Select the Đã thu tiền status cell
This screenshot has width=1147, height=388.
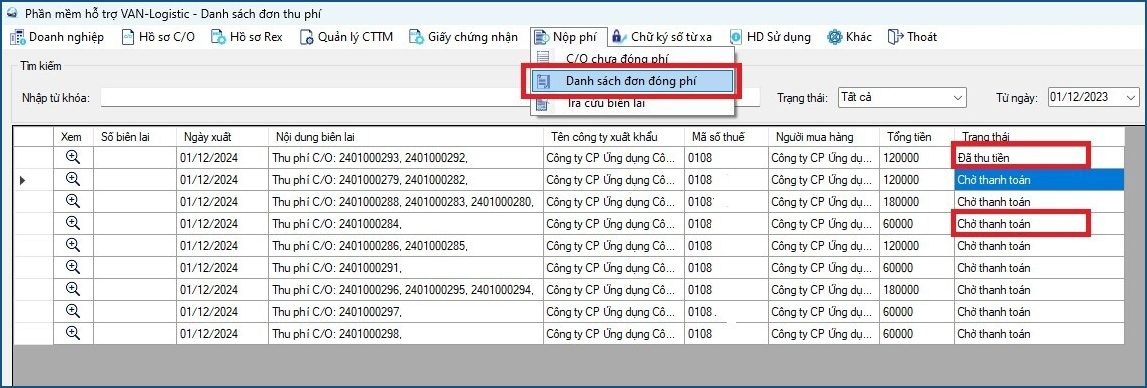click(x=1039, y=157)
